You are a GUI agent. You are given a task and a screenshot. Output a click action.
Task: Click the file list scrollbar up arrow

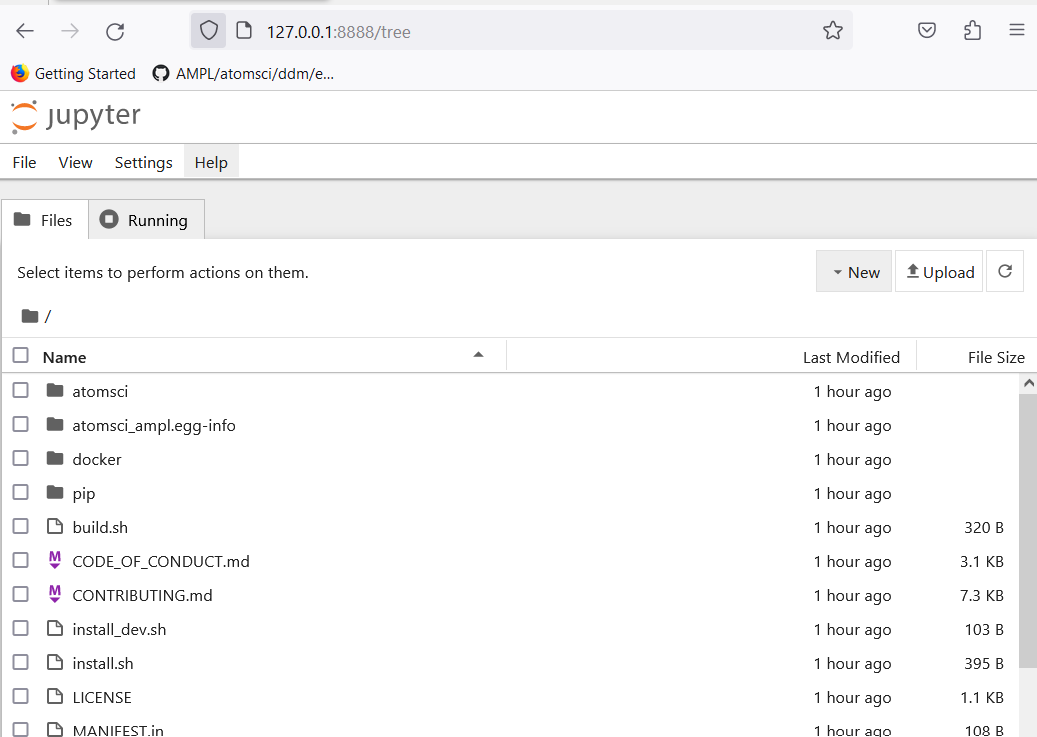(x=1028, y=383)
